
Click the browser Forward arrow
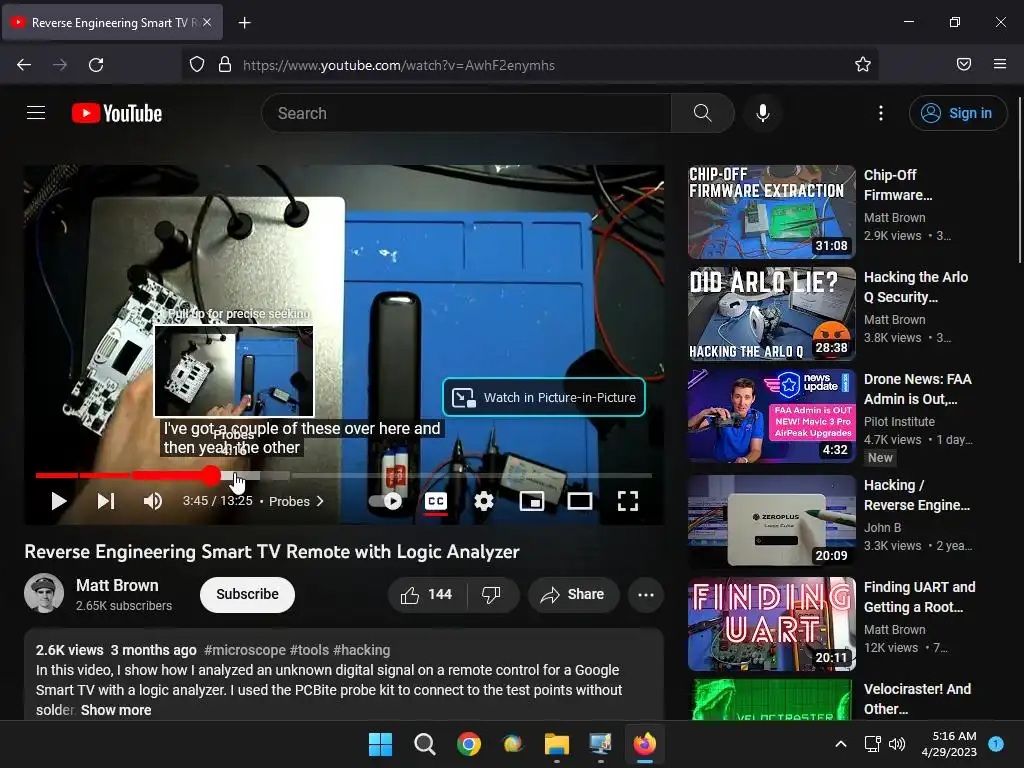(60, 65)
